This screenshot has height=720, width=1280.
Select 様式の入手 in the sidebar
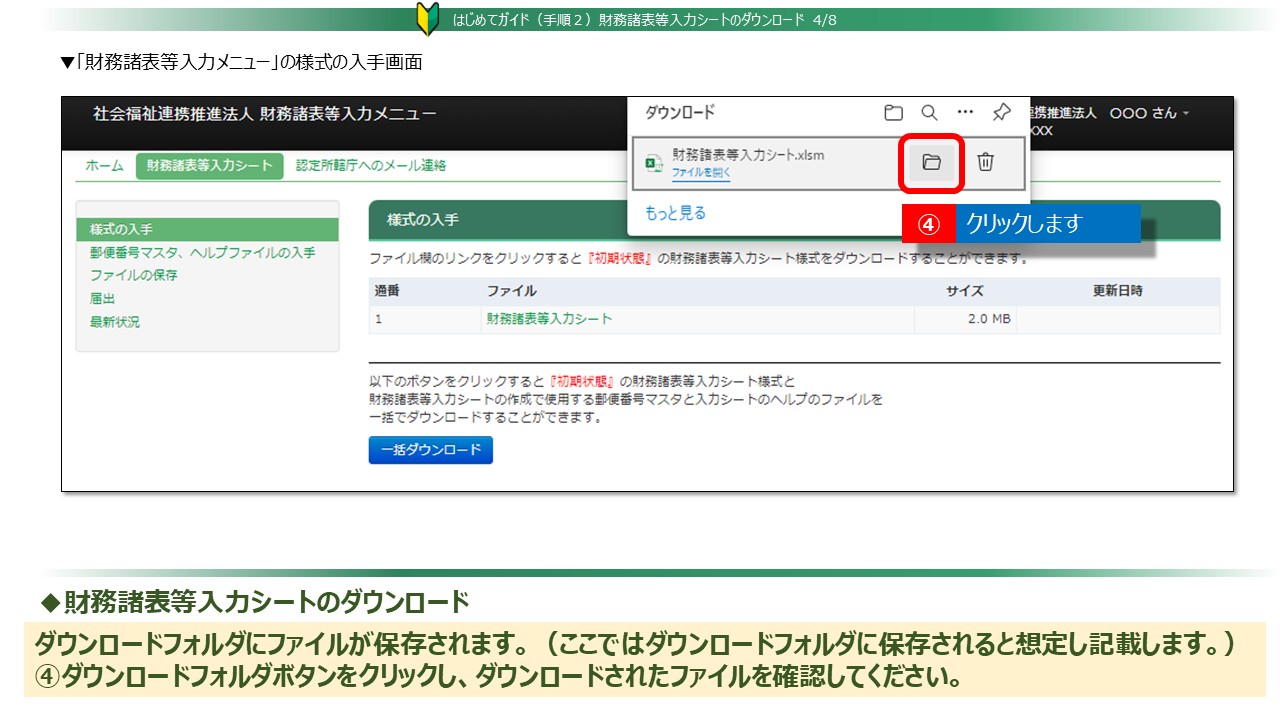(x=121, y=230)
